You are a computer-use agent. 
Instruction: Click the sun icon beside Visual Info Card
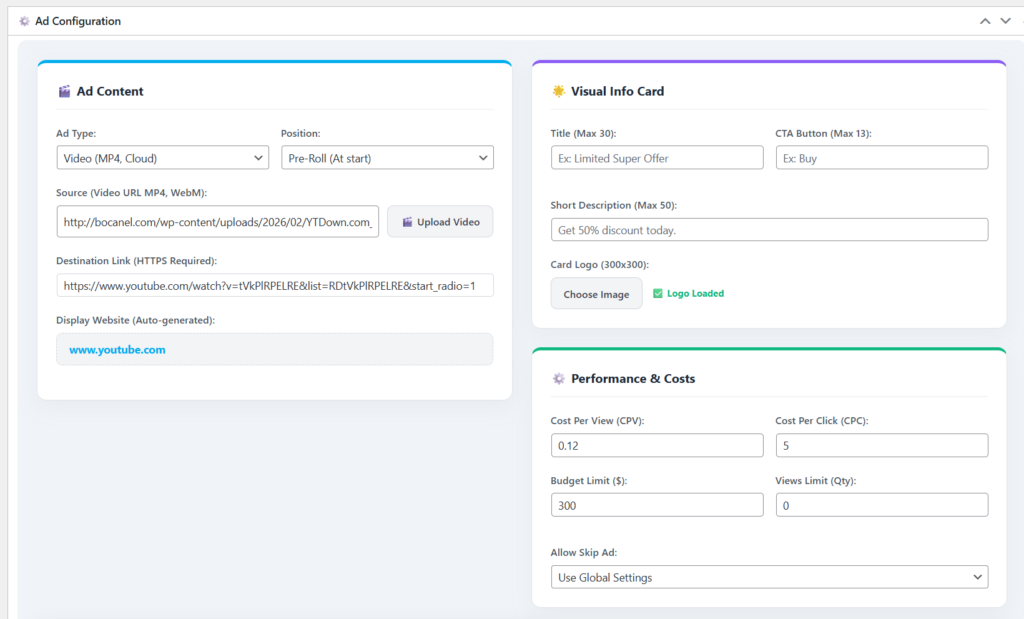(x=559, y=91)
